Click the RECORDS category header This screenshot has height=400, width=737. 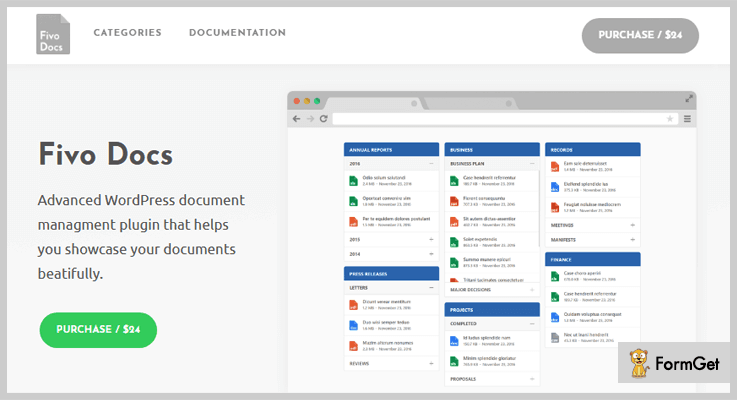pos(593,149)
